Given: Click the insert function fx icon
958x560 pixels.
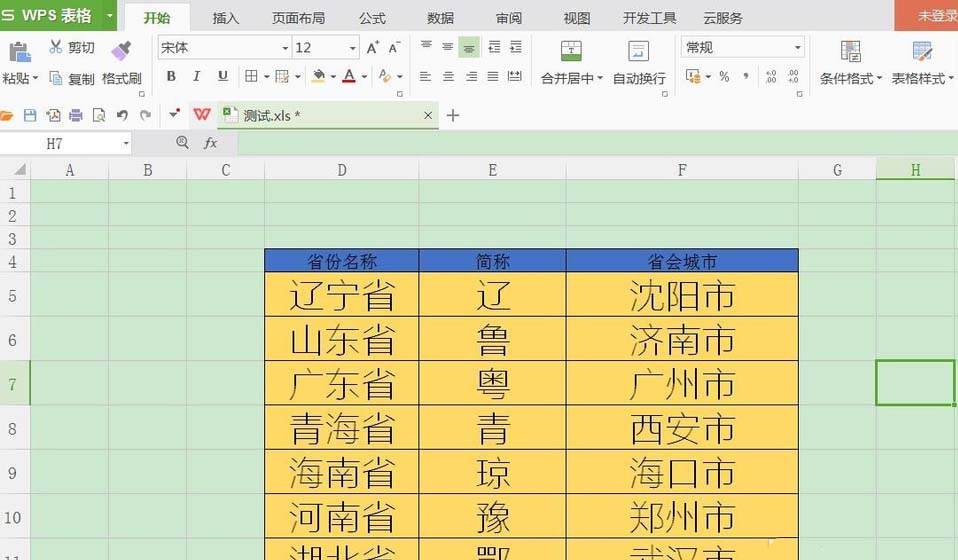Looking at the screenshot, I should click(211, 143).
